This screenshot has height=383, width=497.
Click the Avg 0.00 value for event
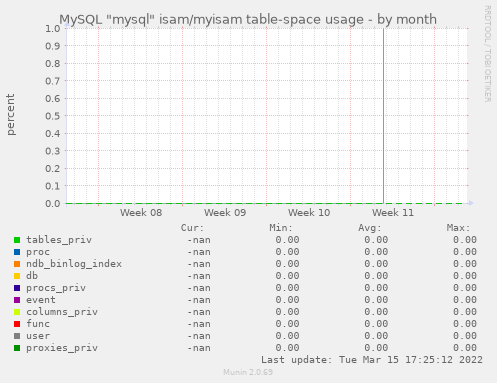tap(376, 300)
